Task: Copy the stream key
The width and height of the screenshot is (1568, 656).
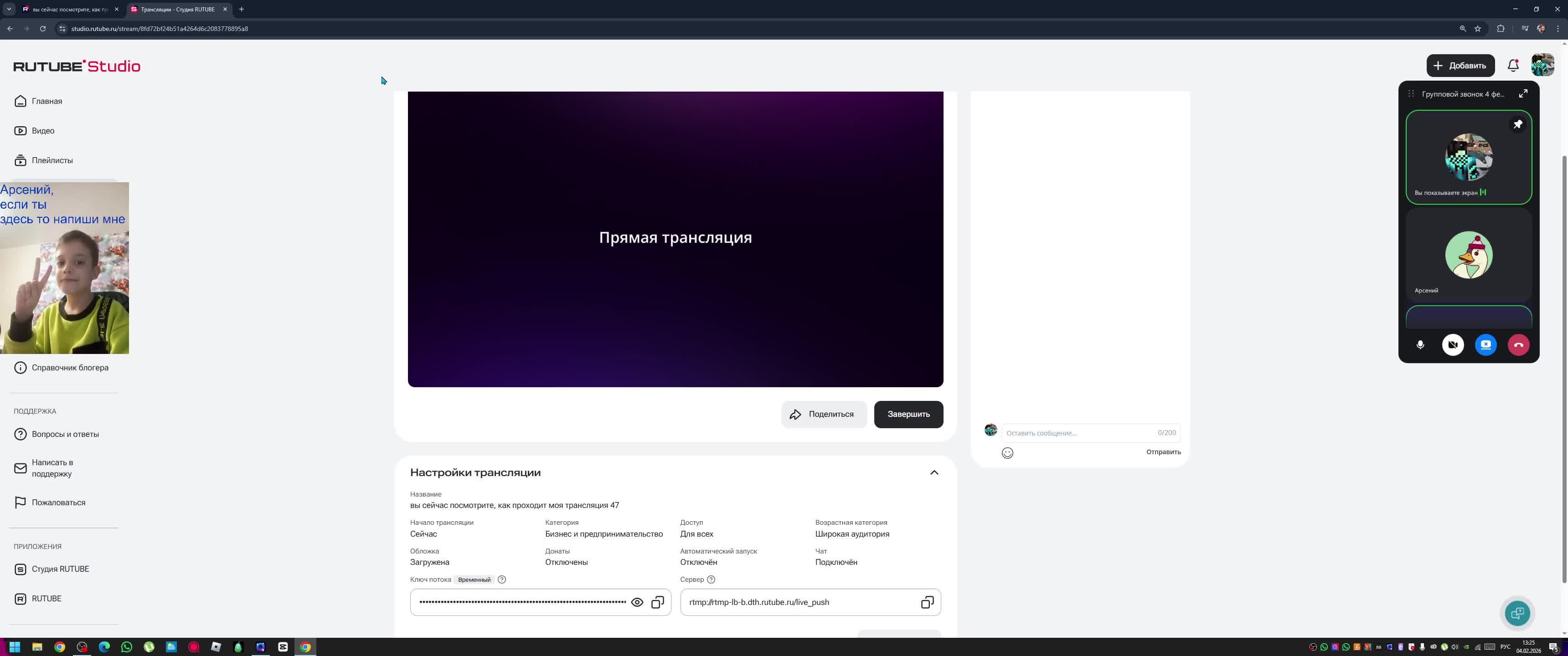Action: point(657,602)
